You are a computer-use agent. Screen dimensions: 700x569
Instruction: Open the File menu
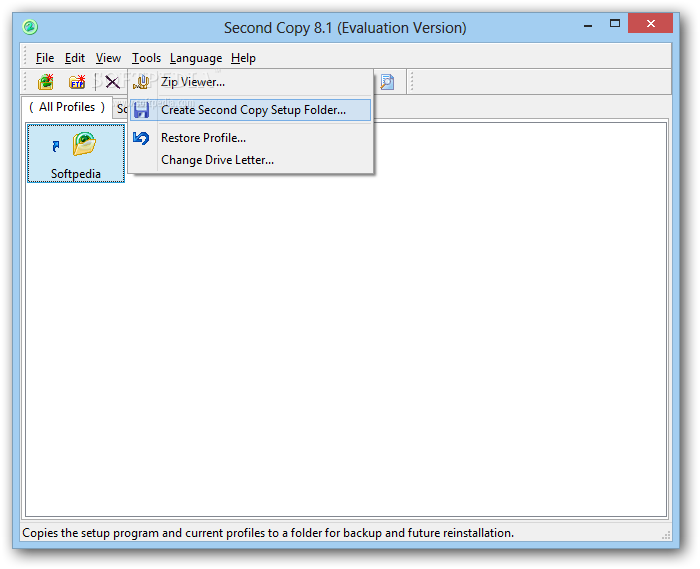coord(45,58)
